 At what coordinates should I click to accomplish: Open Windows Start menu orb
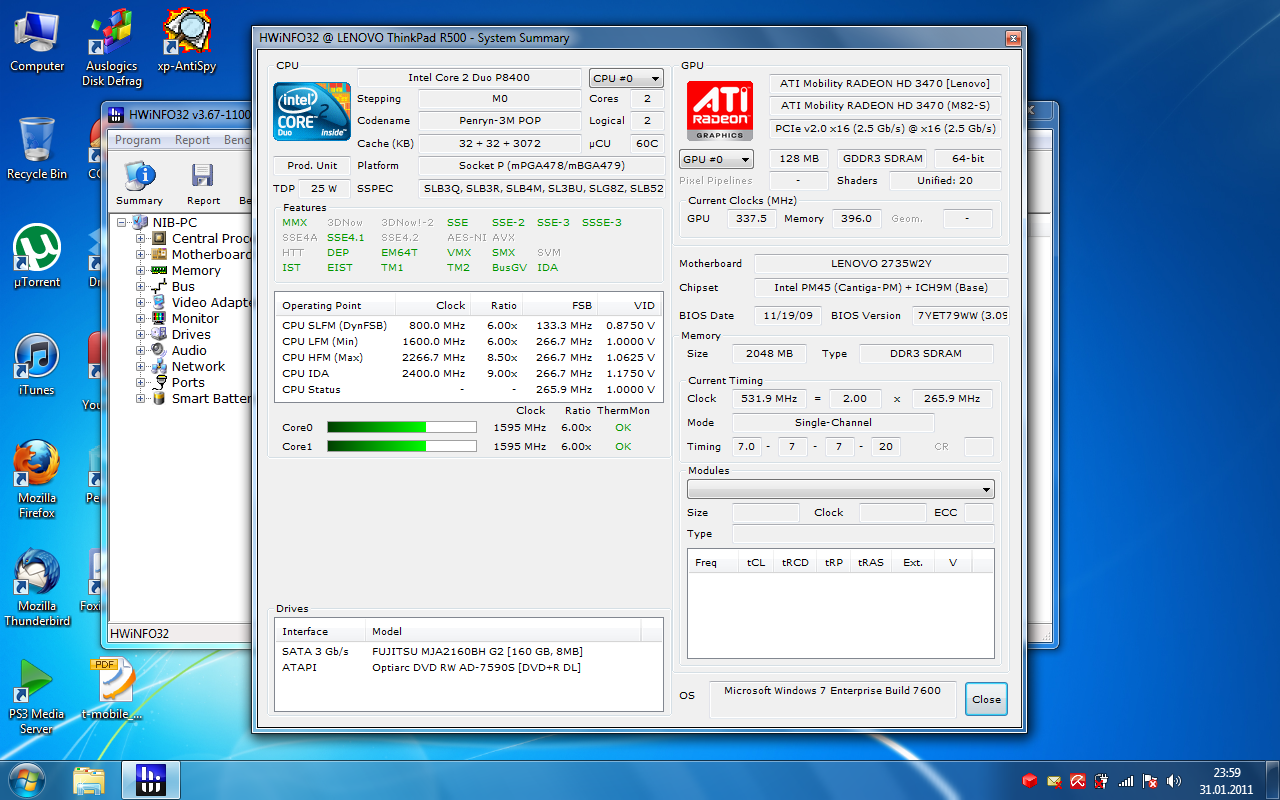point(27,779)
